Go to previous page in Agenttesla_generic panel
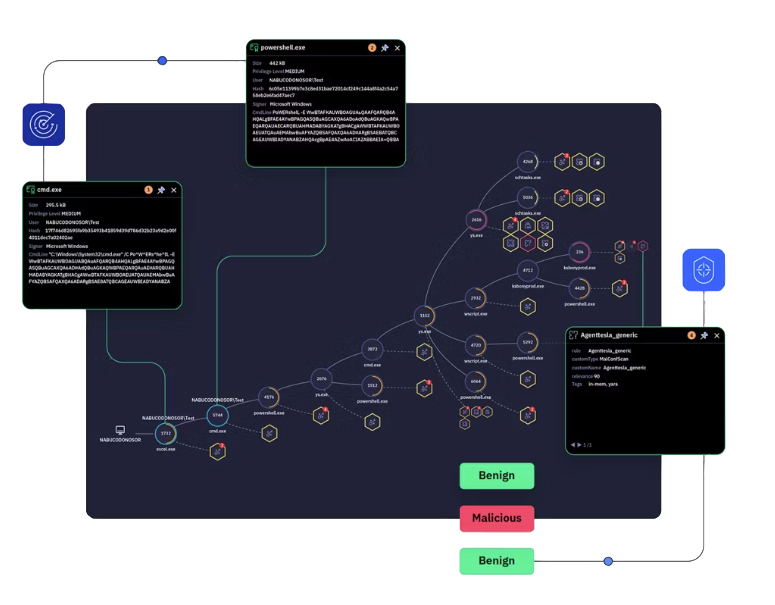The width and height of the screenshot is (775, 605). 574,445
